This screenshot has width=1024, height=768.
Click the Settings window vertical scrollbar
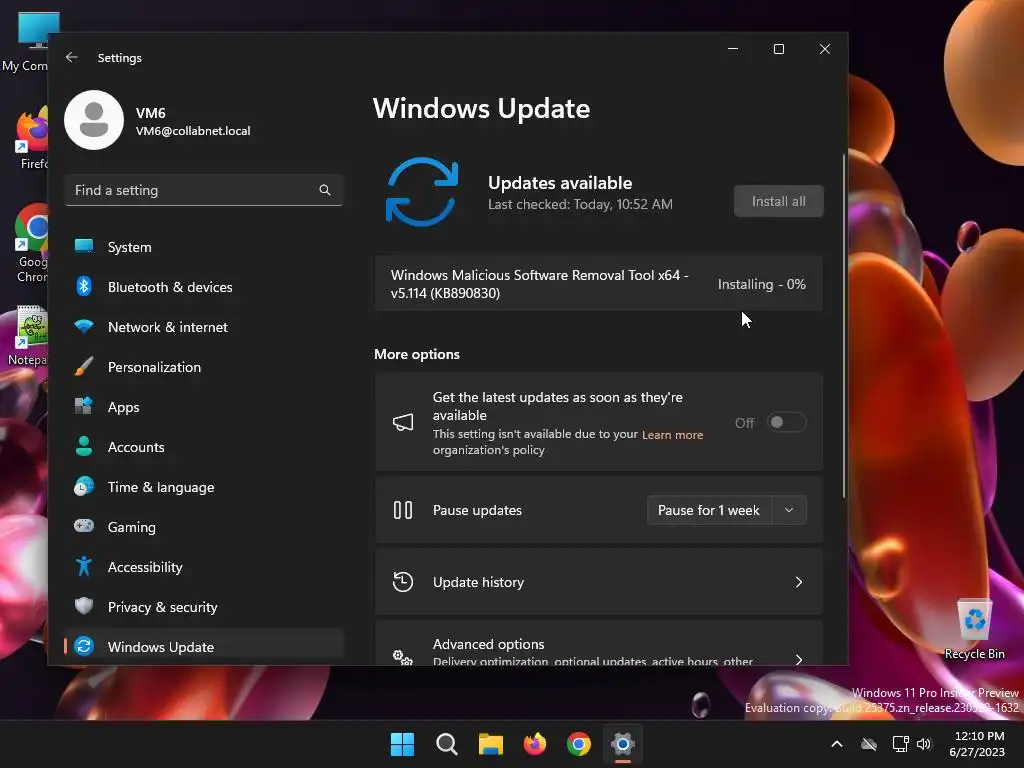[x=844, y=327]
